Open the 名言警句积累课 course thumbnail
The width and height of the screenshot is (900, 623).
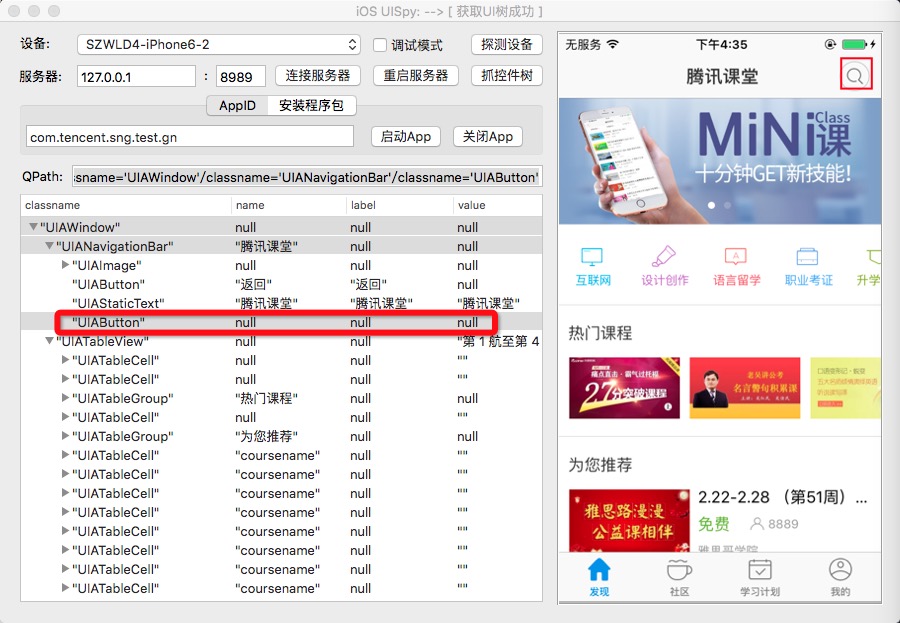(x=744, y=388)
